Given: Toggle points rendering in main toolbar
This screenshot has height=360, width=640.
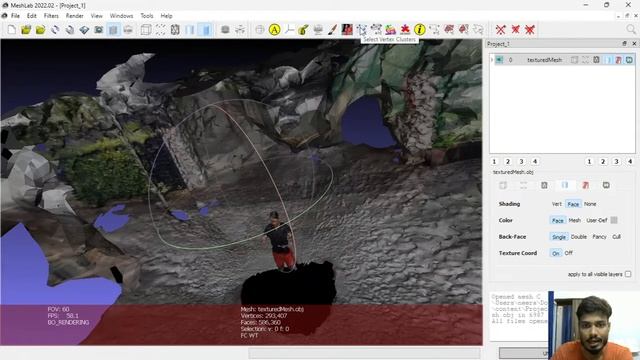Looking at the screenshot, I should click(x=161, y=29).
